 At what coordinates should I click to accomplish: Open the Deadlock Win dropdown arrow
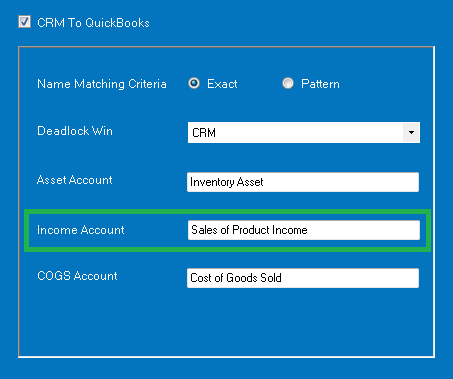[411, 133]
